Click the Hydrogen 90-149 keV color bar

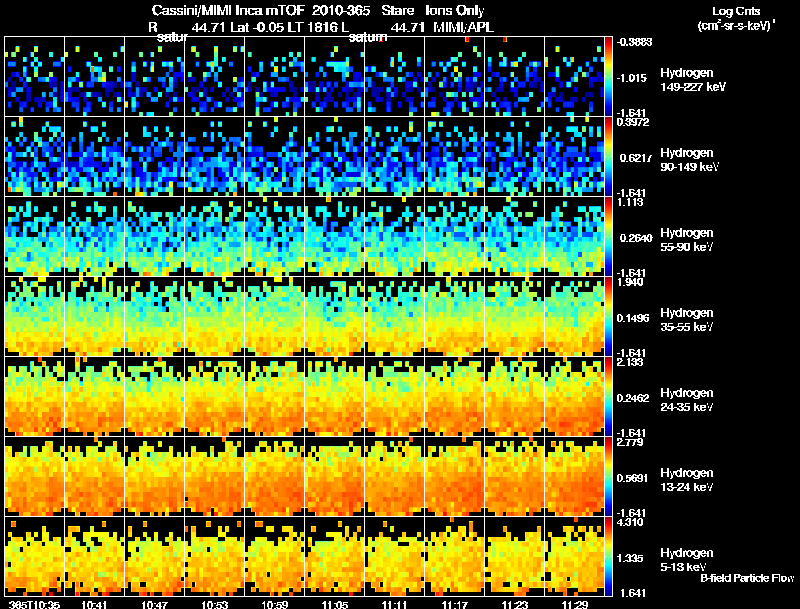[x=608, y=157]
